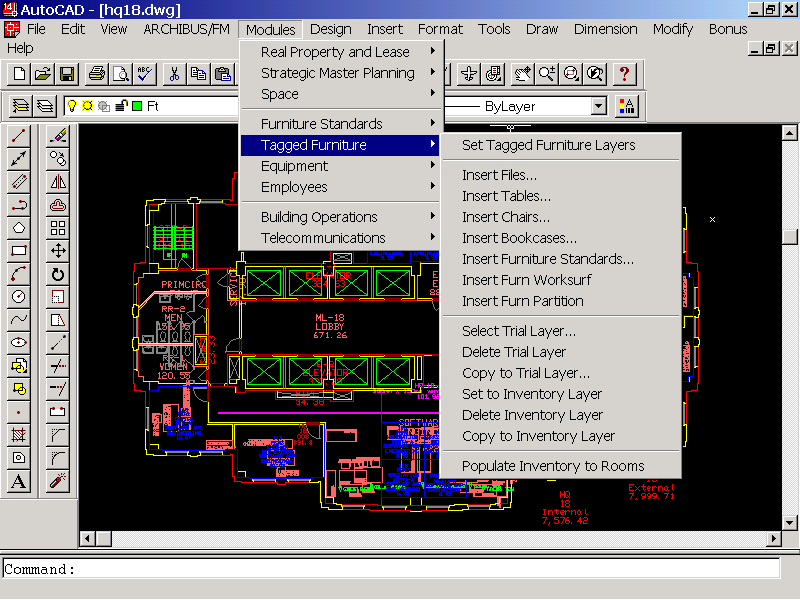Open the layer list dropdown showing Ft

tap(151, 106)
